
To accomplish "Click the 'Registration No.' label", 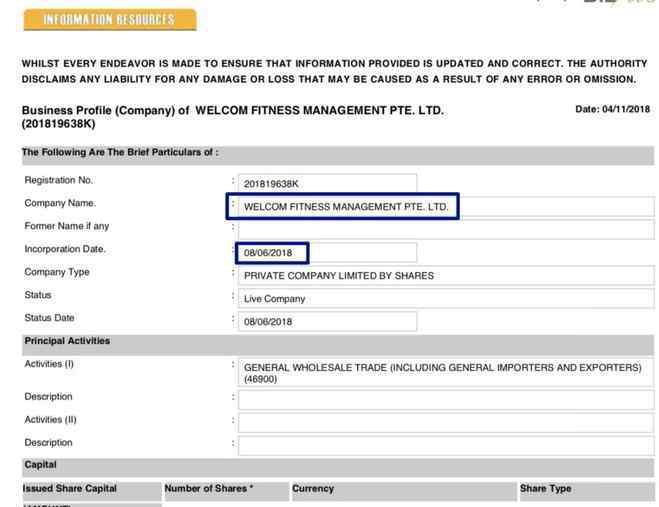I will tap(59, 180).
